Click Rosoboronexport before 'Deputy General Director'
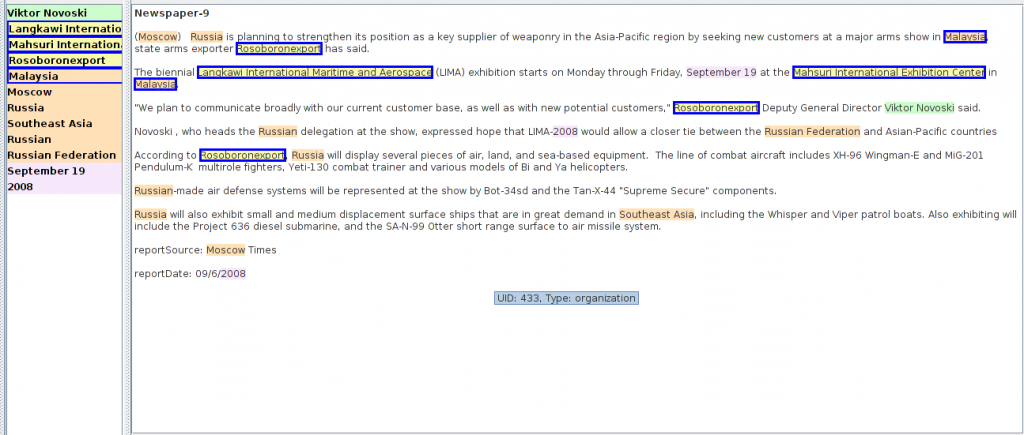 [716, 108]
